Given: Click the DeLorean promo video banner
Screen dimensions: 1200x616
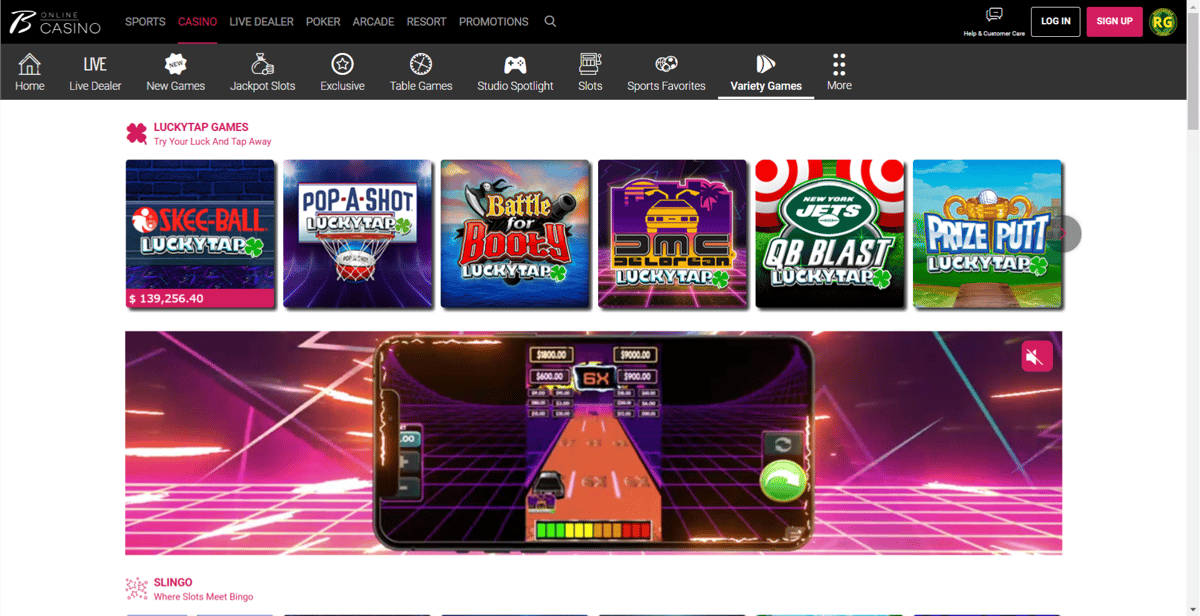Looking at the screenshot, I should pyautogui.click(x=594, y=443).
